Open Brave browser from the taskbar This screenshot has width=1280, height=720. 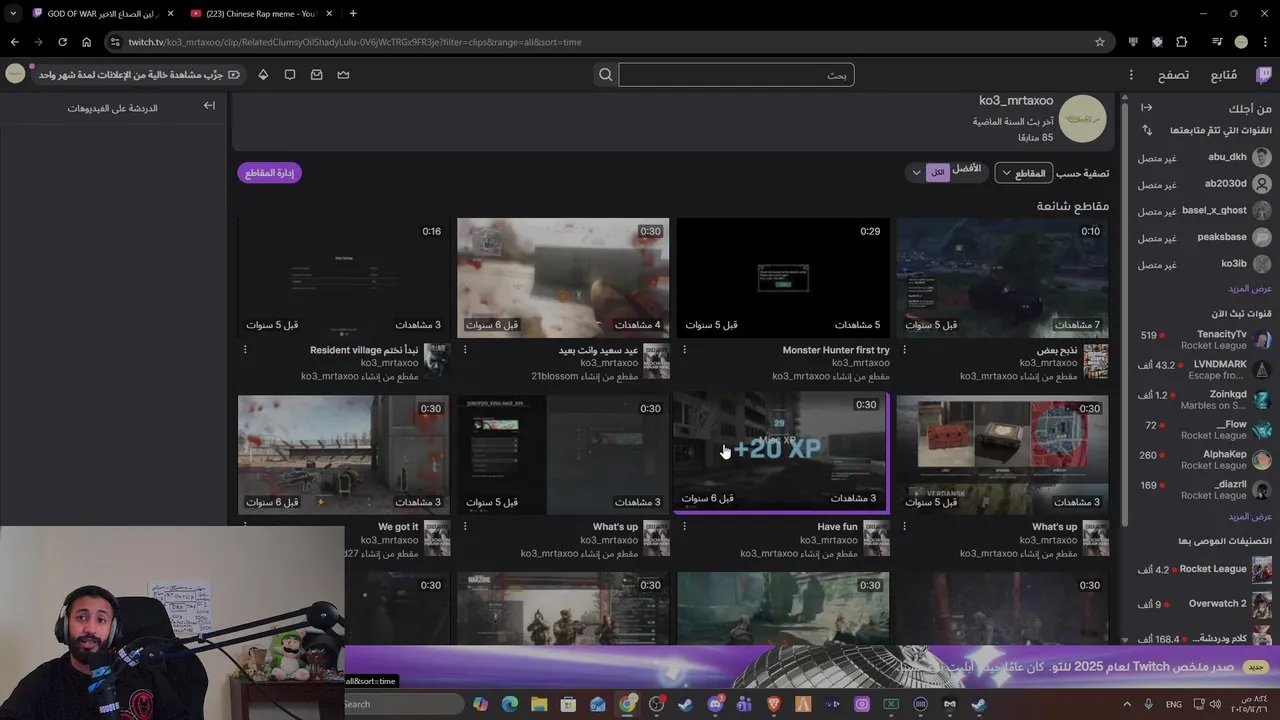point(773,704)
